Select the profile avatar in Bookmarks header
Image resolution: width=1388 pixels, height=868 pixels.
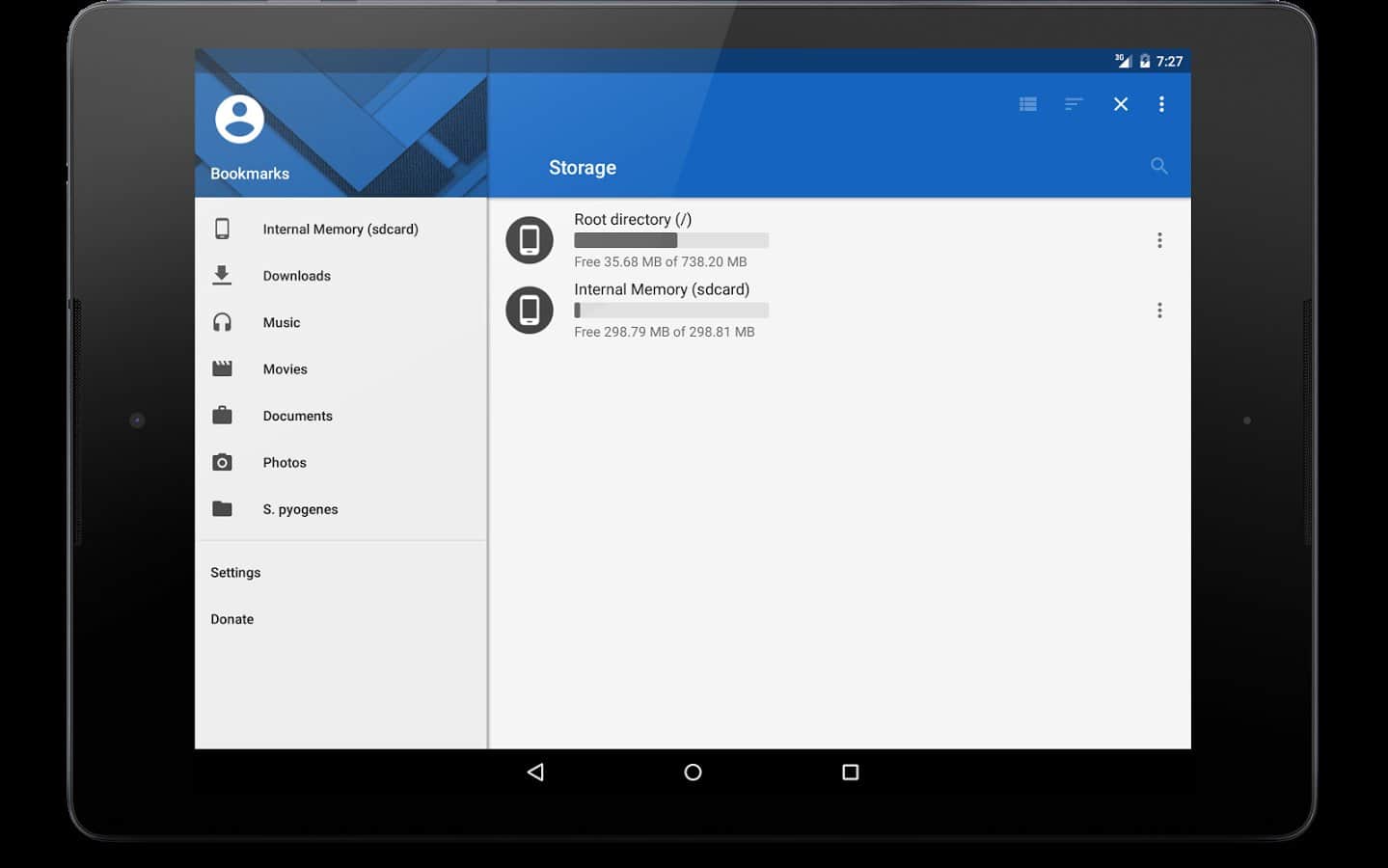pos(239,119)
